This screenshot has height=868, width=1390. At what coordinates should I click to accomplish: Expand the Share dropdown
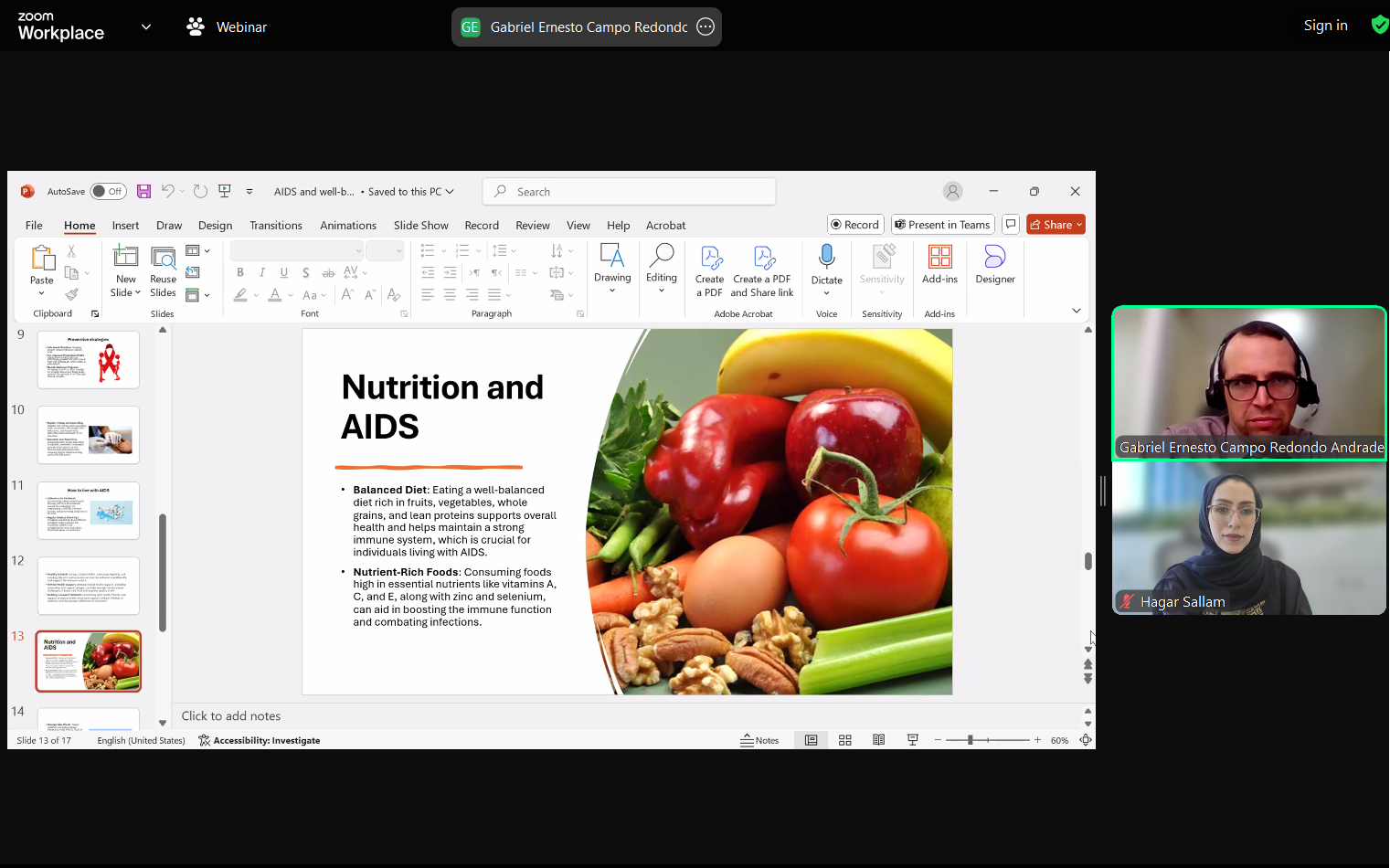(x=1079, y=225)
